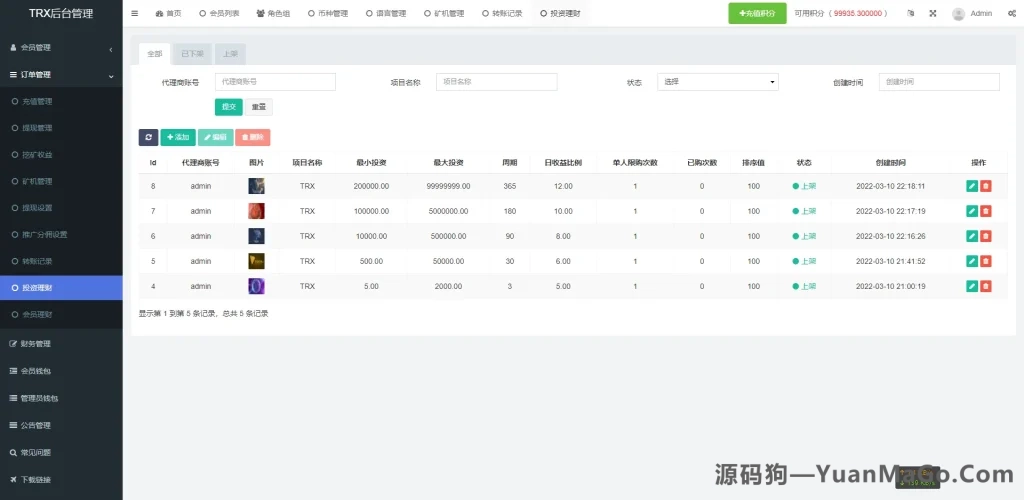Open the product image thumbnail in the Id 4 row
The image size is (1024, 500).
pos(256,286)
